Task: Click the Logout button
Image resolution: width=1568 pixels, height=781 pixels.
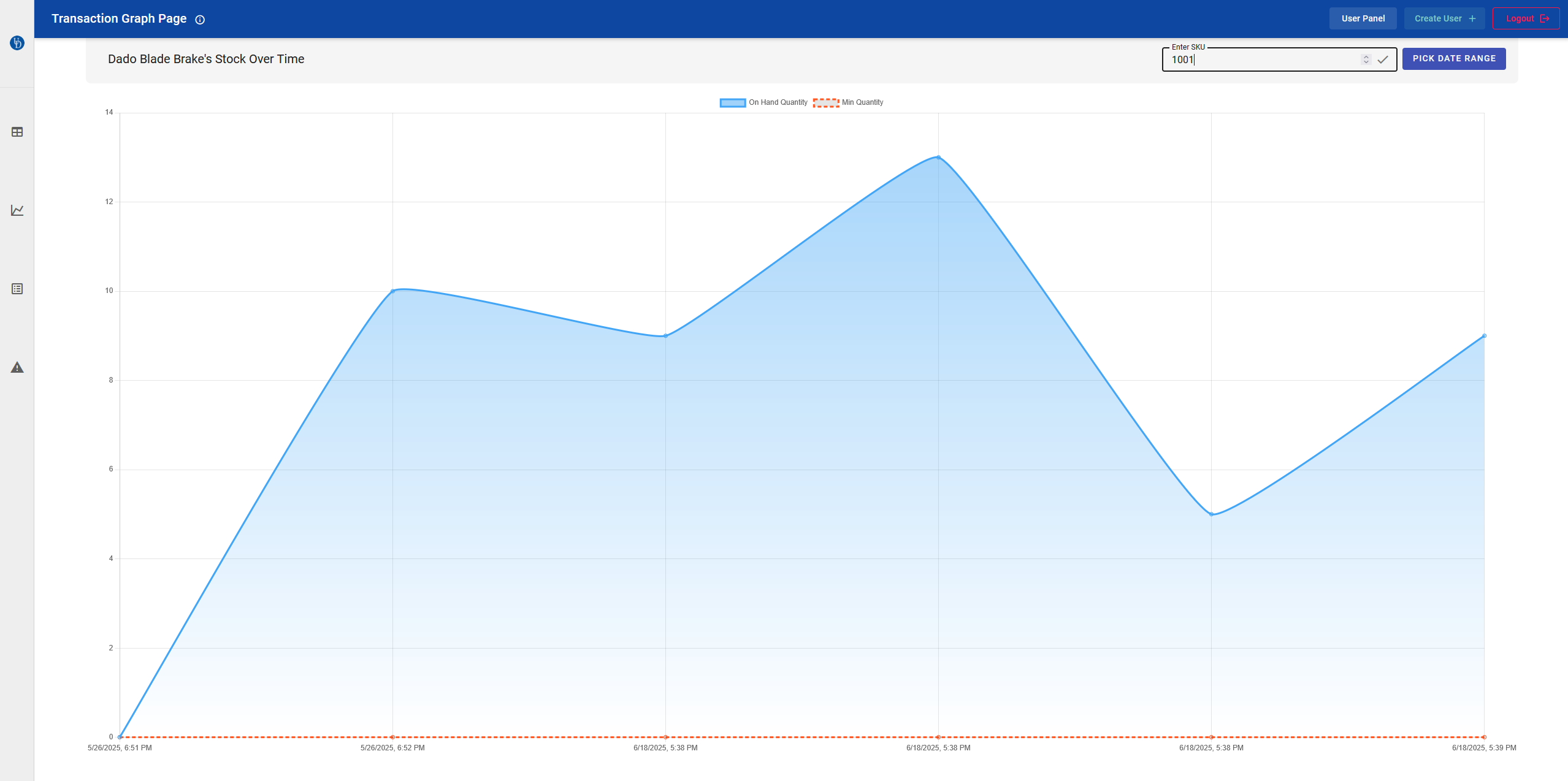Action: [x=1526, y=18]
